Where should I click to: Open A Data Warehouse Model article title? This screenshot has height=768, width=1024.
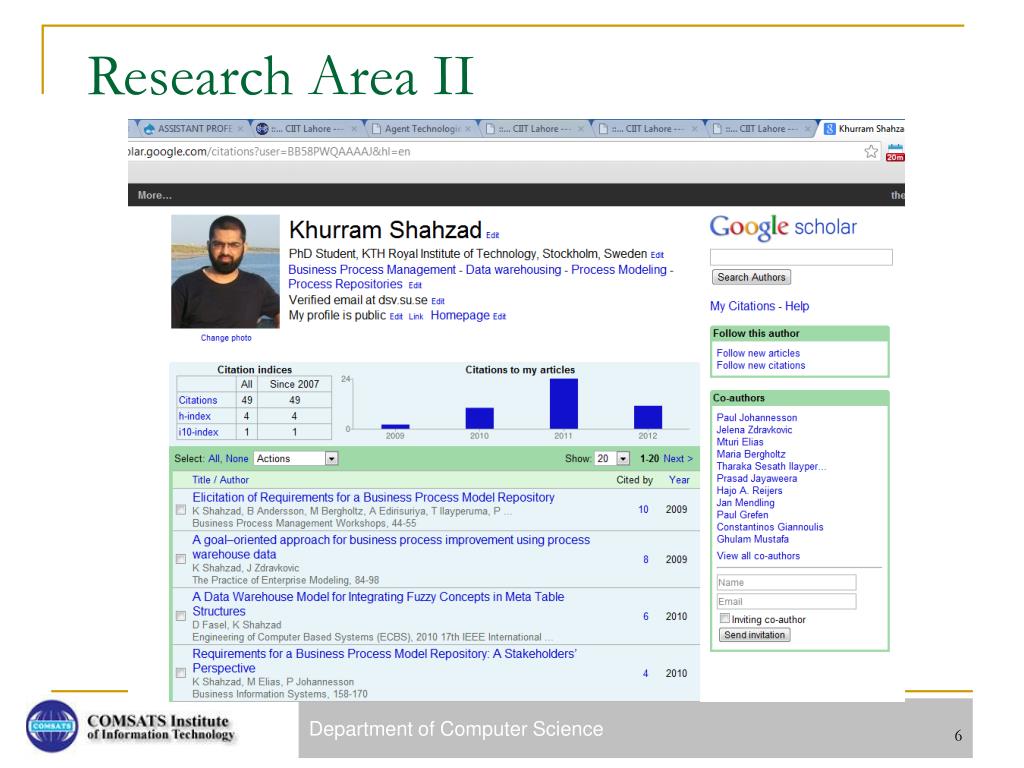(x=378, y=604)
